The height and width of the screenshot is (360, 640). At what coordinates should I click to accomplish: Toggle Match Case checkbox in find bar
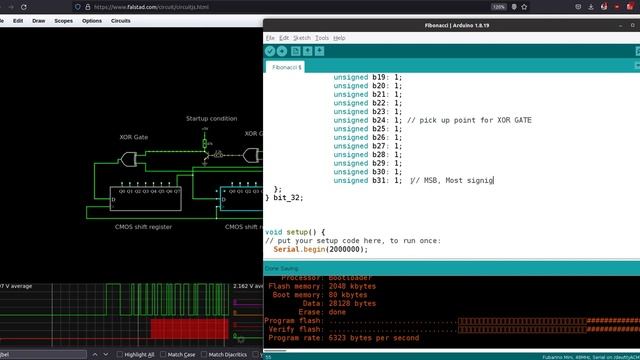[x=163, y=354]
